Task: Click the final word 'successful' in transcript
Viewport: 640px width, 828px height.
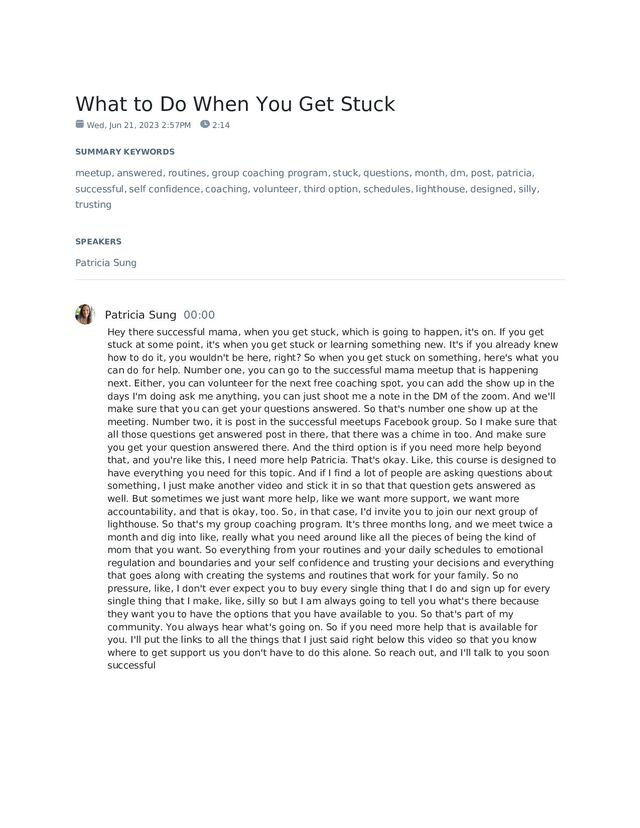Action: click(131, 665)
